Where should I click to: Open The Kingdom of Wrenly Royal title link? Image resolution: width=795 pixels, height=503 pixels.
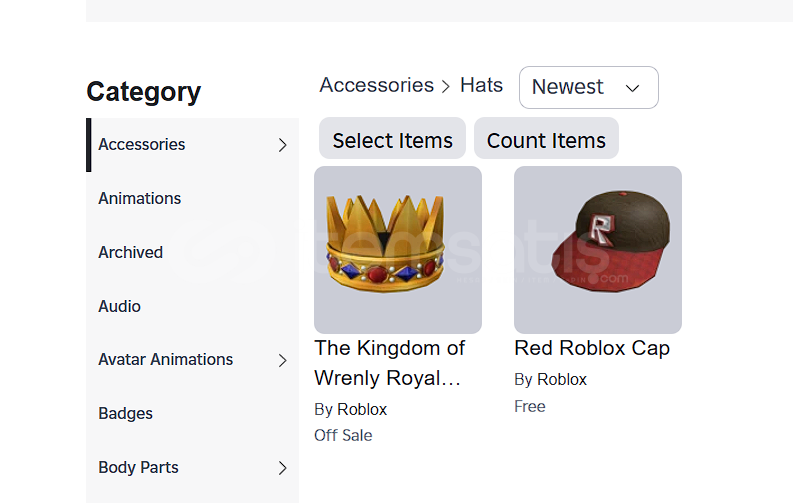389,363
